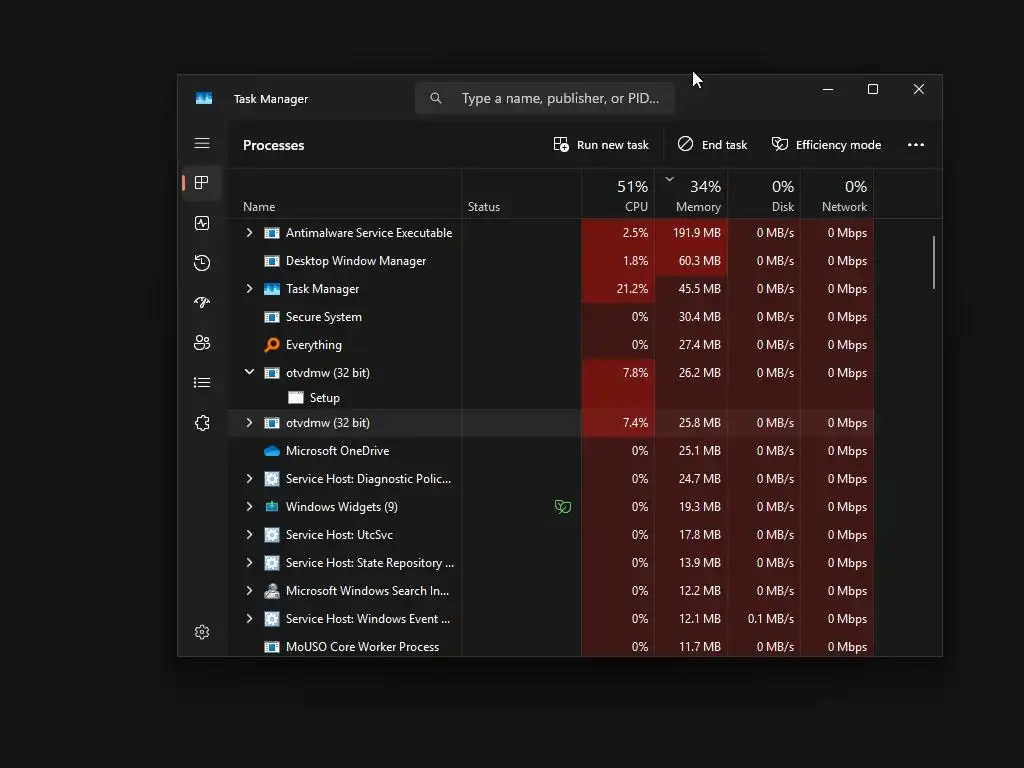Viewport: 1024px width, 768px height.
Task: Open the Startup apps page in sidebar
Action: [202, 302]
